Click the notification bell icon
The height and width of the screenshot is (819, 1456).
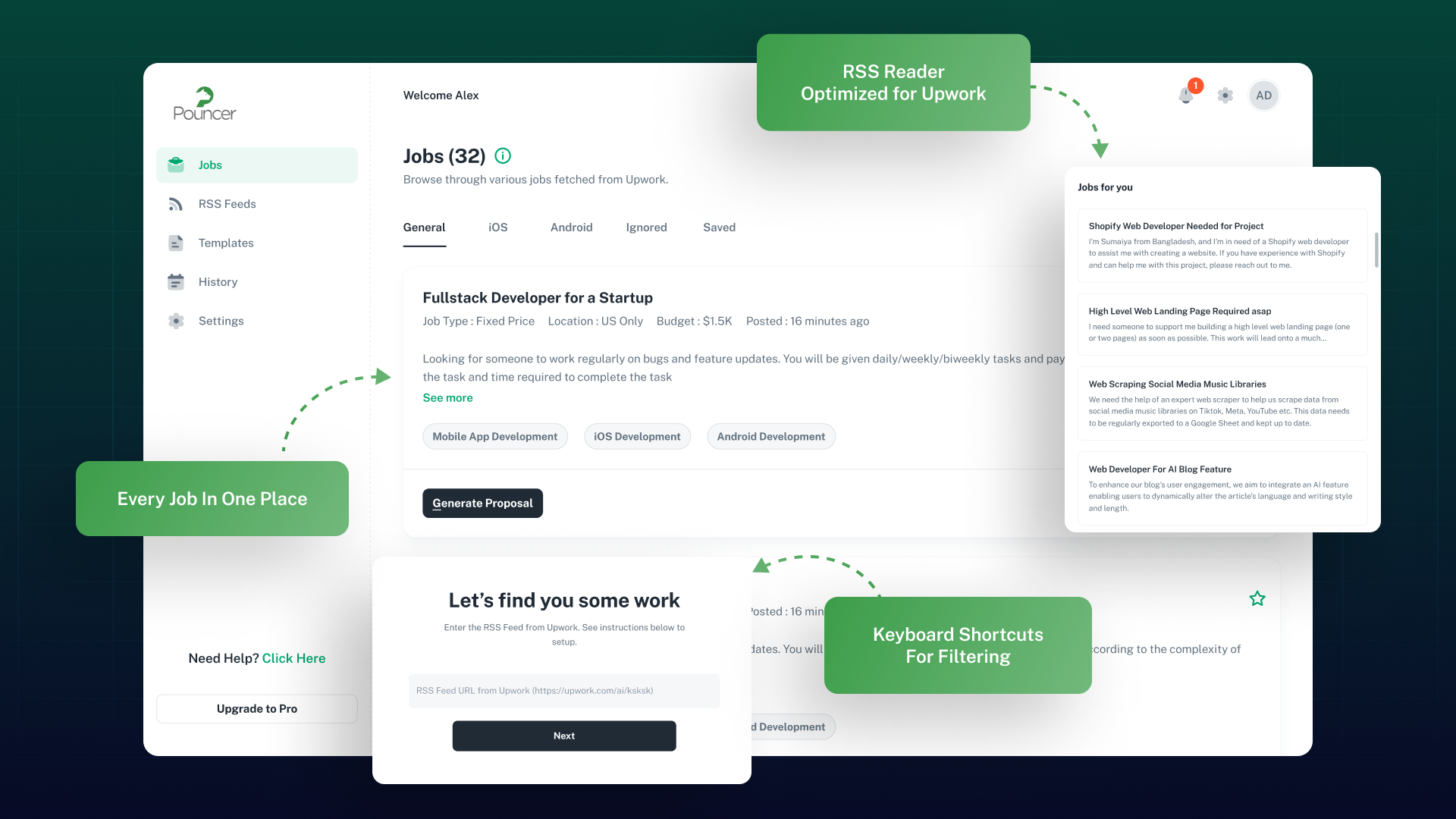click(1186, 95)
